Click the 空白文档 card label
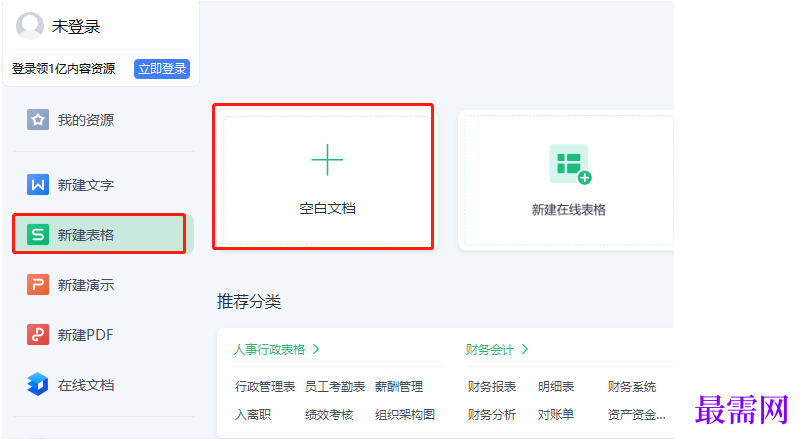807x441 pixels. (327, 208)
